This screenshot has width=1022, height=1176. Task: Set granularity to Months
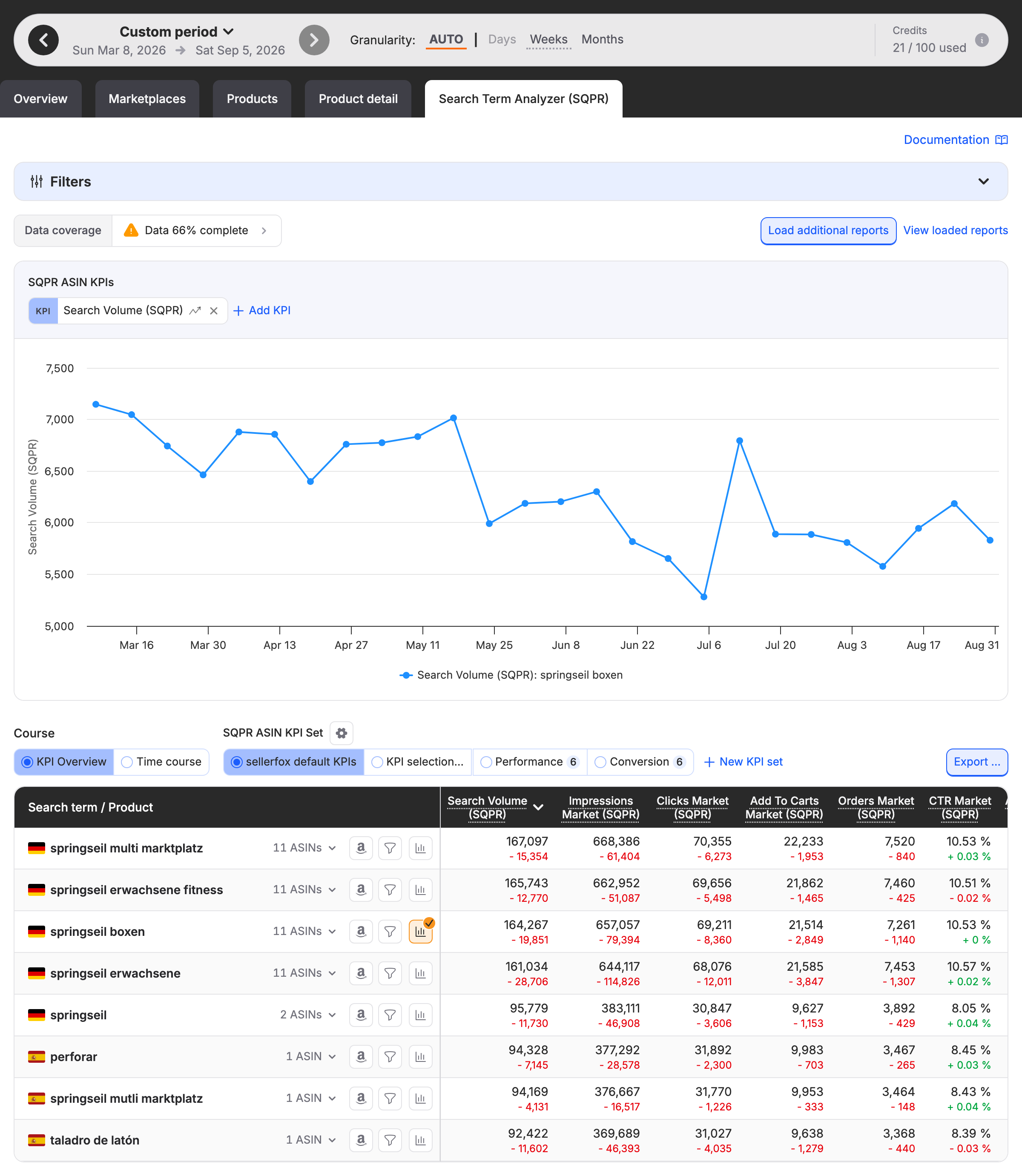[602, 39]
